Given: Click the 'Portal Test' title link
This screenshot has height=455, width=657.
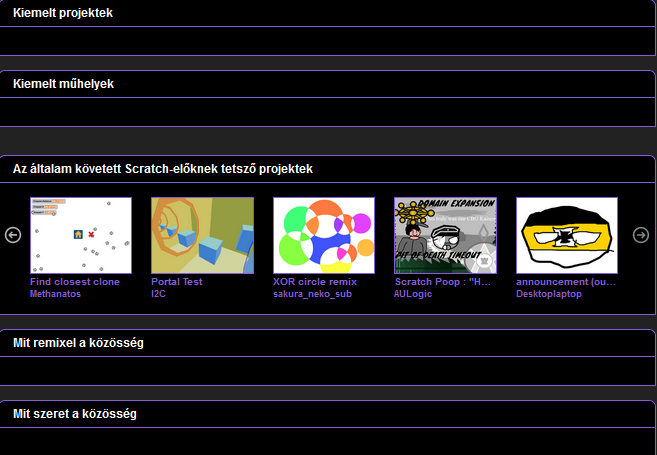Looking at the screenshot, I should pyautogui.click(x=177, y=282).
